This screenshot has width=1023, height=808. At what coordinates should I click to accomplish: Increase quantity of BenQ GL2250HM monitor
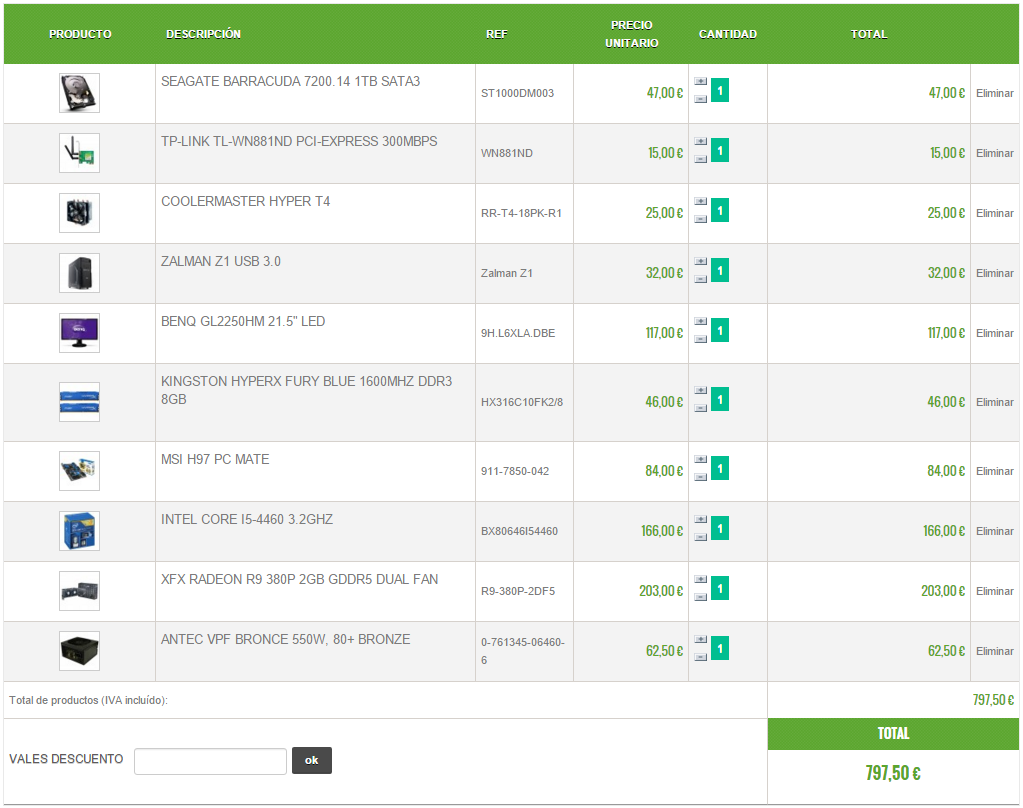[701, 322]
